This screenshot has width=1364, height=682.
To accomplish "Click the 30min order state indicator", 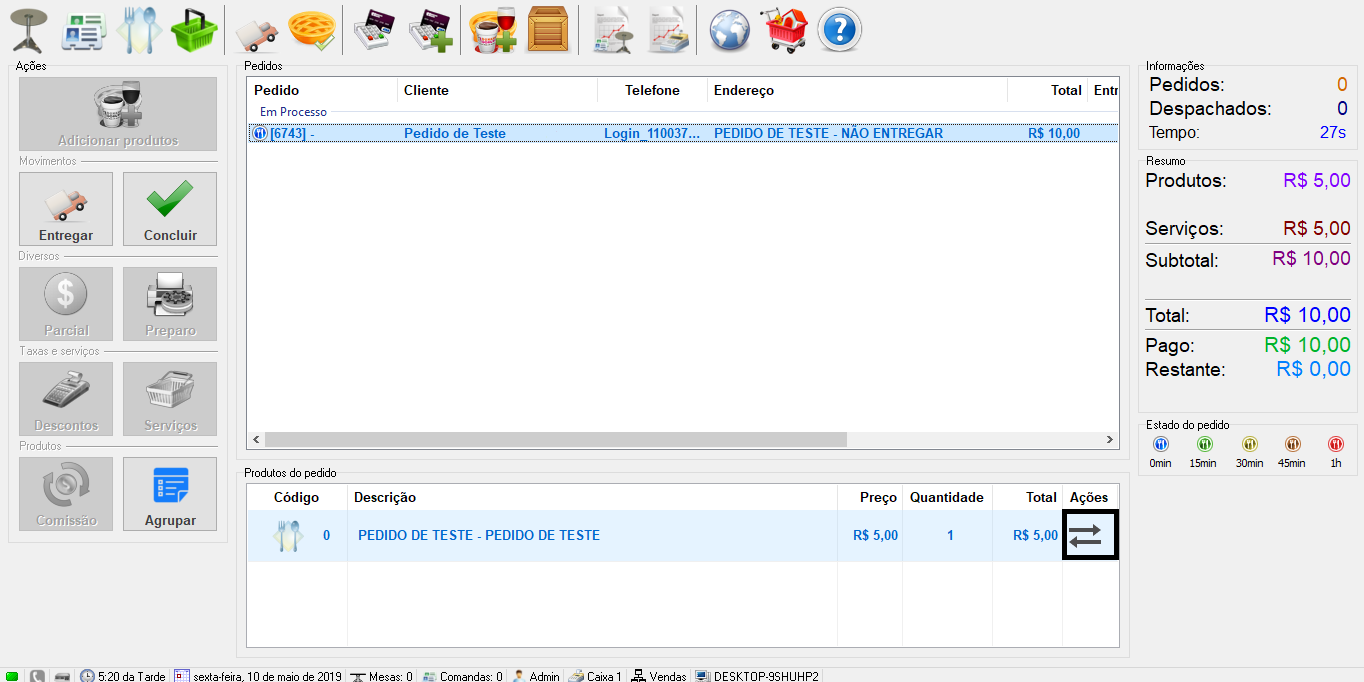I will coord(1248,451).
